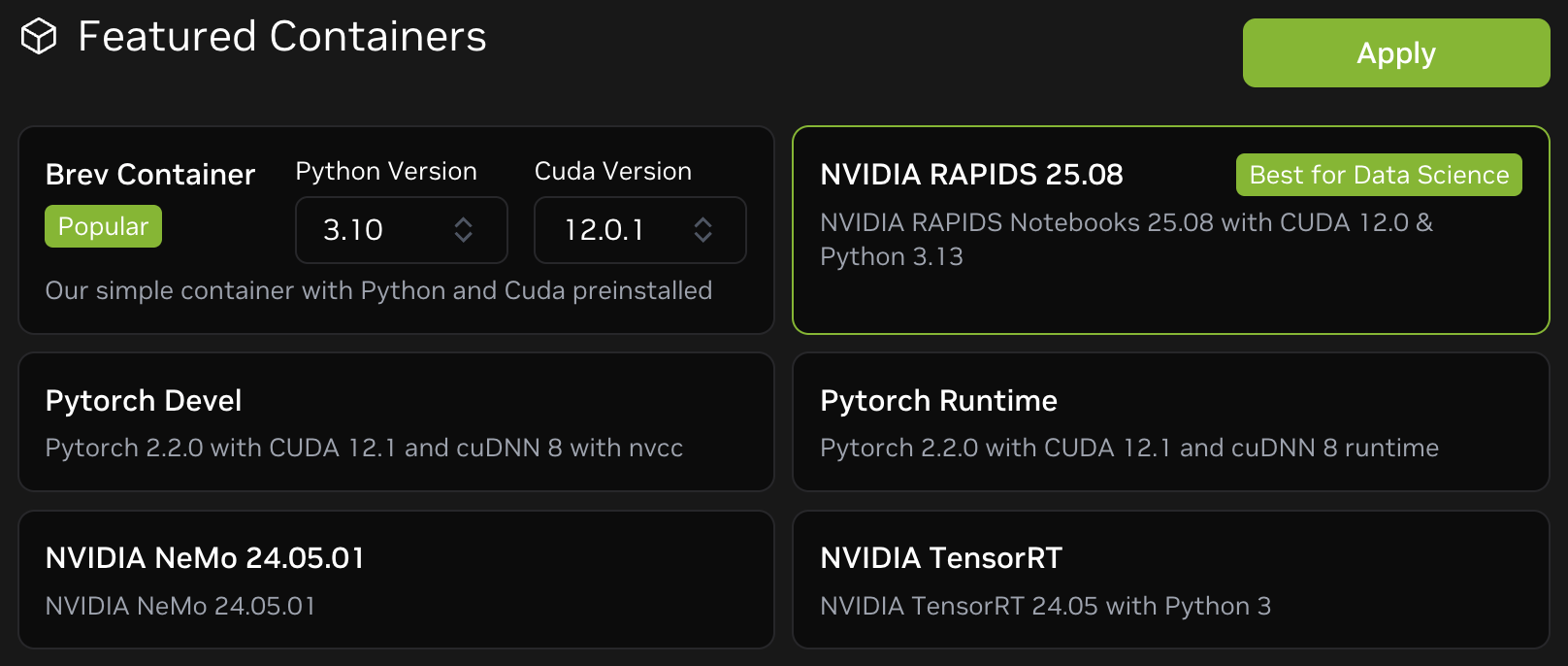1568x666 pixels.
Task: Click the Cuda Version up-down chevron icon
Action: click(x=702, y=230)
